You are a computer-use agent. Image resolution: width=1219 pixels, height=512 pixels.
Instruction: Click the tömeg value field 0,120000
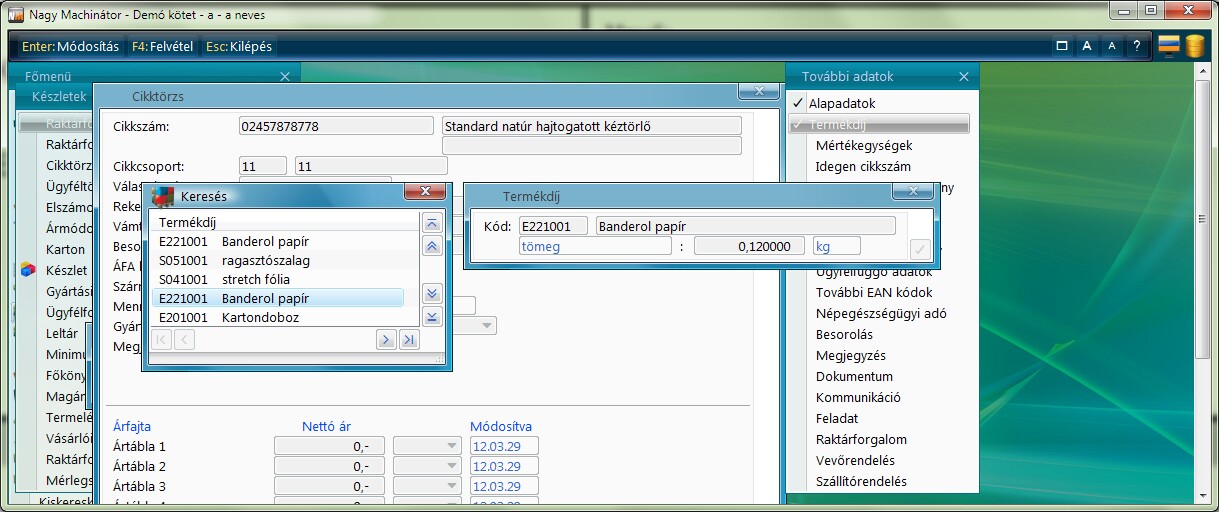tap(748, 246)
